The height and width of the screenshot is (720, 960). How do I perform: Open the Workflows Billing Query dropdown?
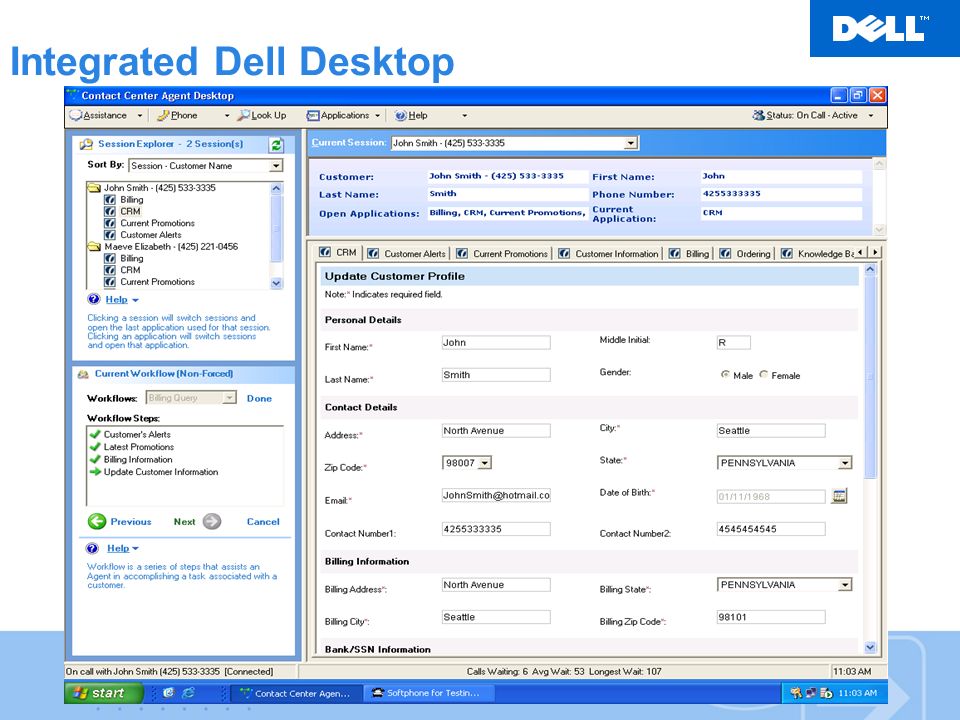pyautogui.click(x=229, y=398)
